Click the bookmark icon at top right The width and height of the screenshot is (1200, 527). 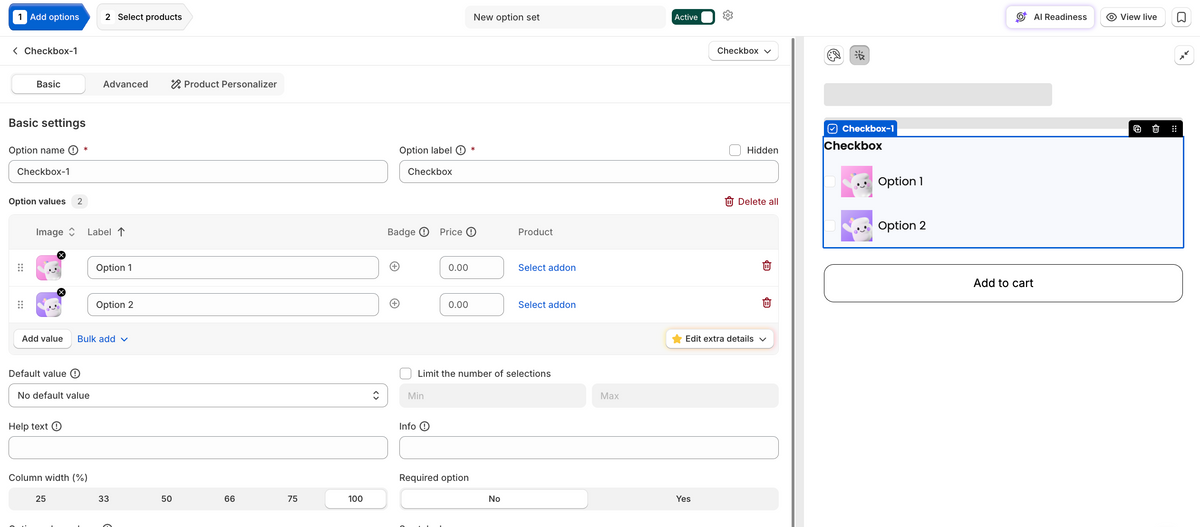1181,17
